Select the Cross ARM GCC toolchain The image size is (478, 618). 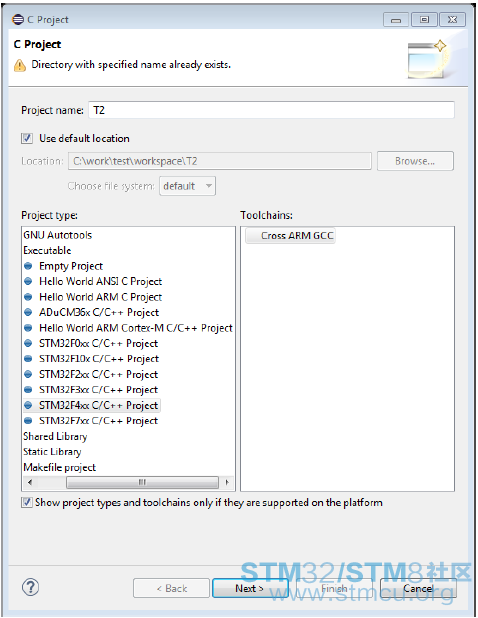tap(290, 236)
